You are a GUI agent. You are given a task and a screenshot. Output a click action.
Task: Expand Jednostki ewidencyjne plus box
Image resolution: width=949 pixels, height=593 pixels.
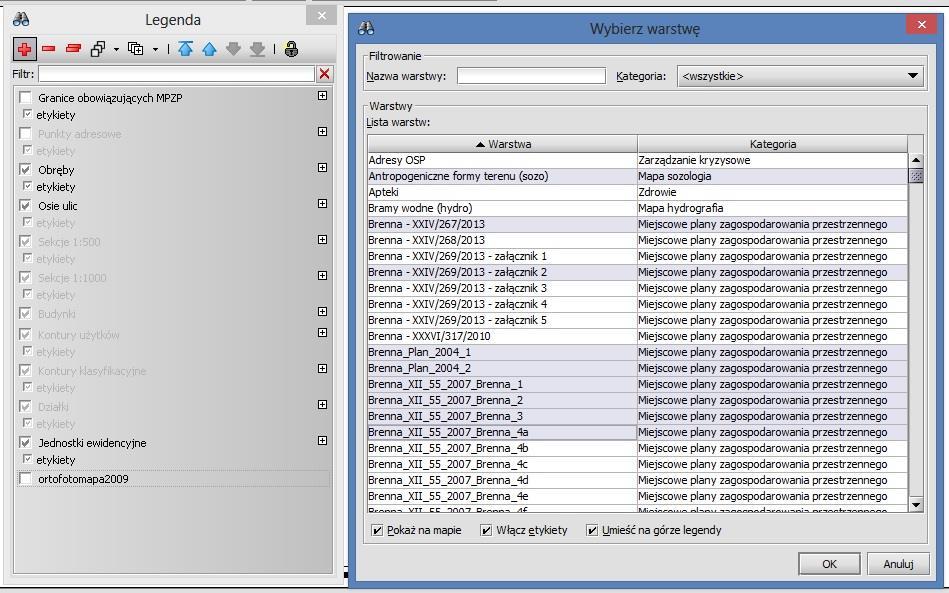click(x=323, y=441)
